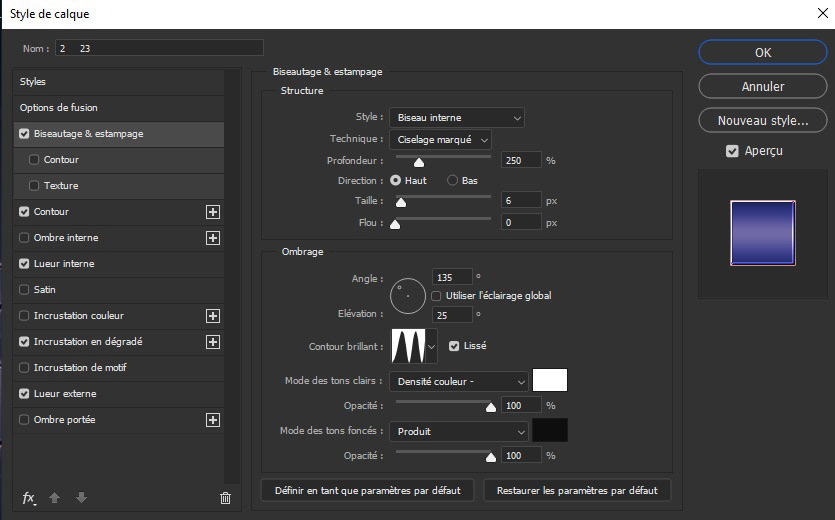The width and height of the screenshot is (835, 520).
Task: Delete effect with the trash icon
Action: 225,498
